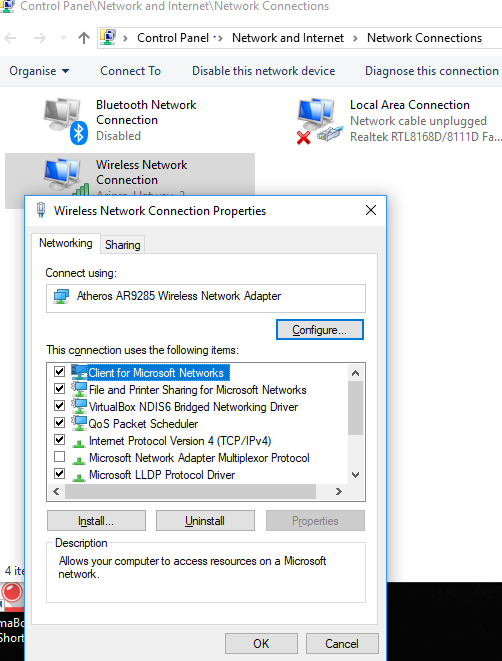Expand breadcrumb arrow after Network and Internet

click(355, 38)
